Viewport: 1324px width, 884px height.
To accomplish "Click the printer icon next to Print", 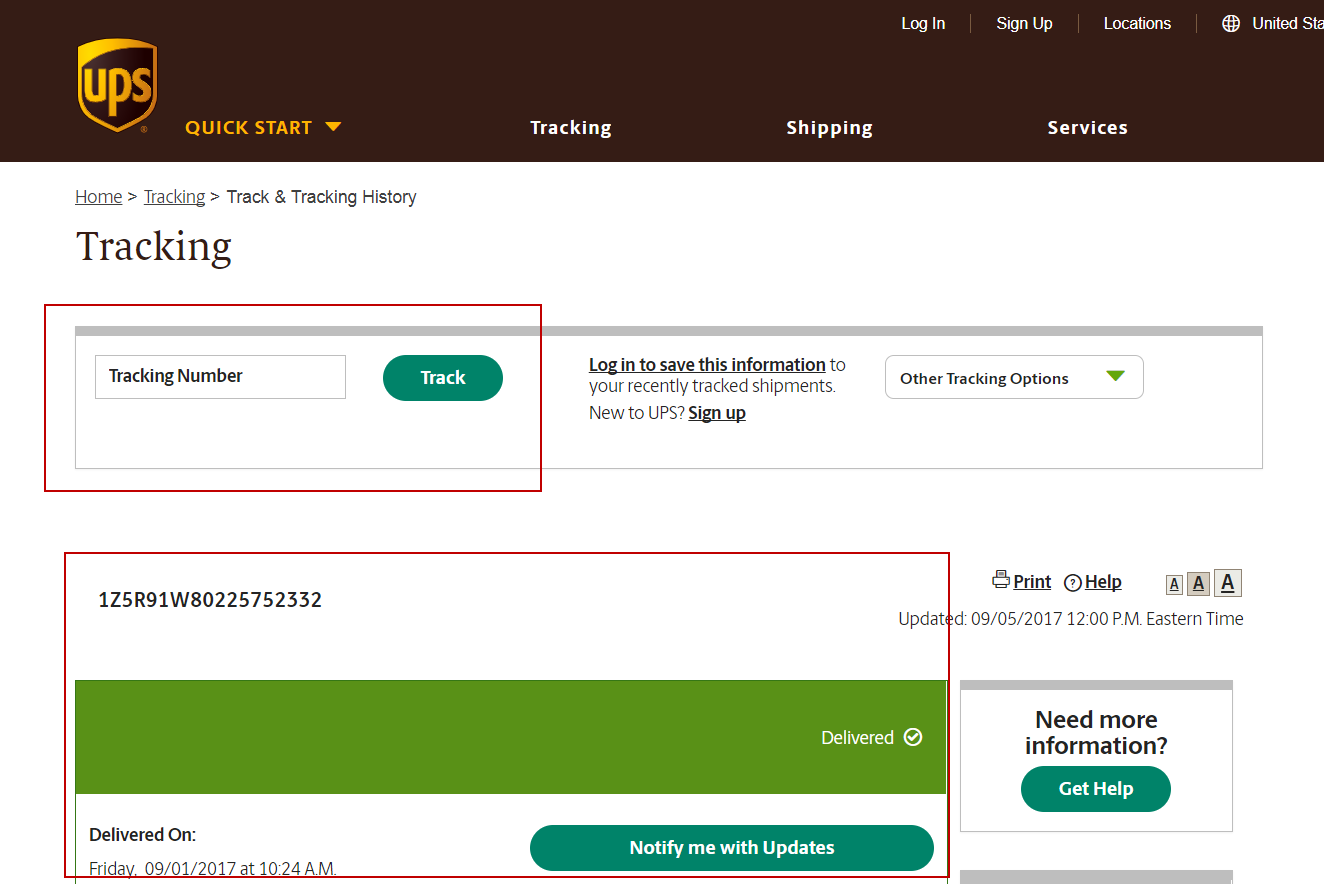I will pyautogui.click(x=1001, y=579).
